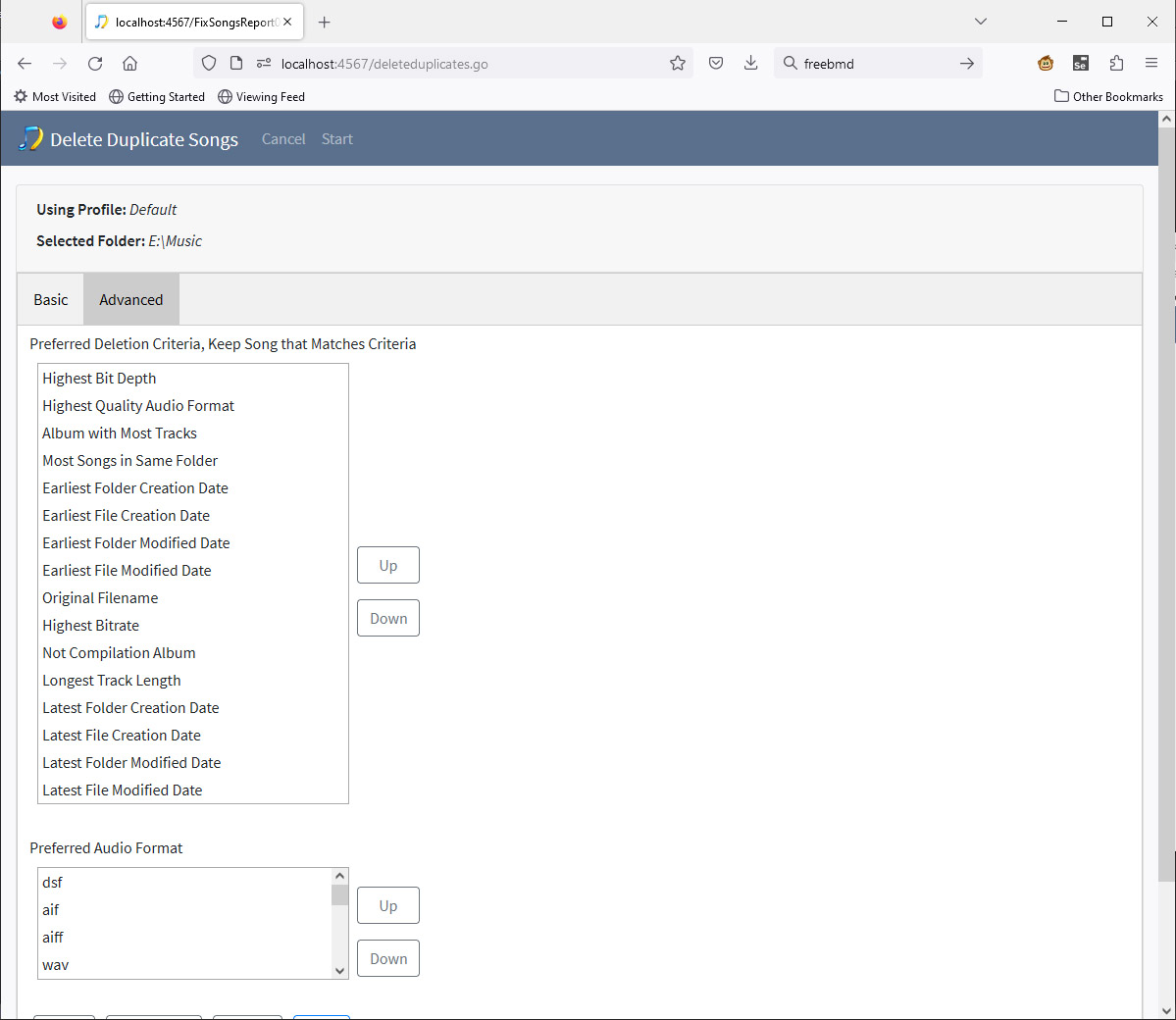1176x1020 pixels.
Task: Open the list all tabs chevron
Action: point(981,22)
